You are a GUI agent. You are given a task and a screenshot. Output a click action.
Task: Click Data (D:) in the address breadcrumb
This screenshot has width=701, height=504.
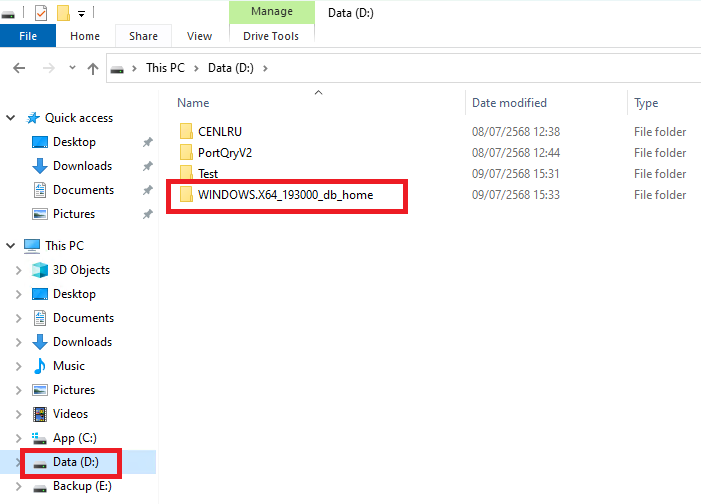tap(231, 68)
